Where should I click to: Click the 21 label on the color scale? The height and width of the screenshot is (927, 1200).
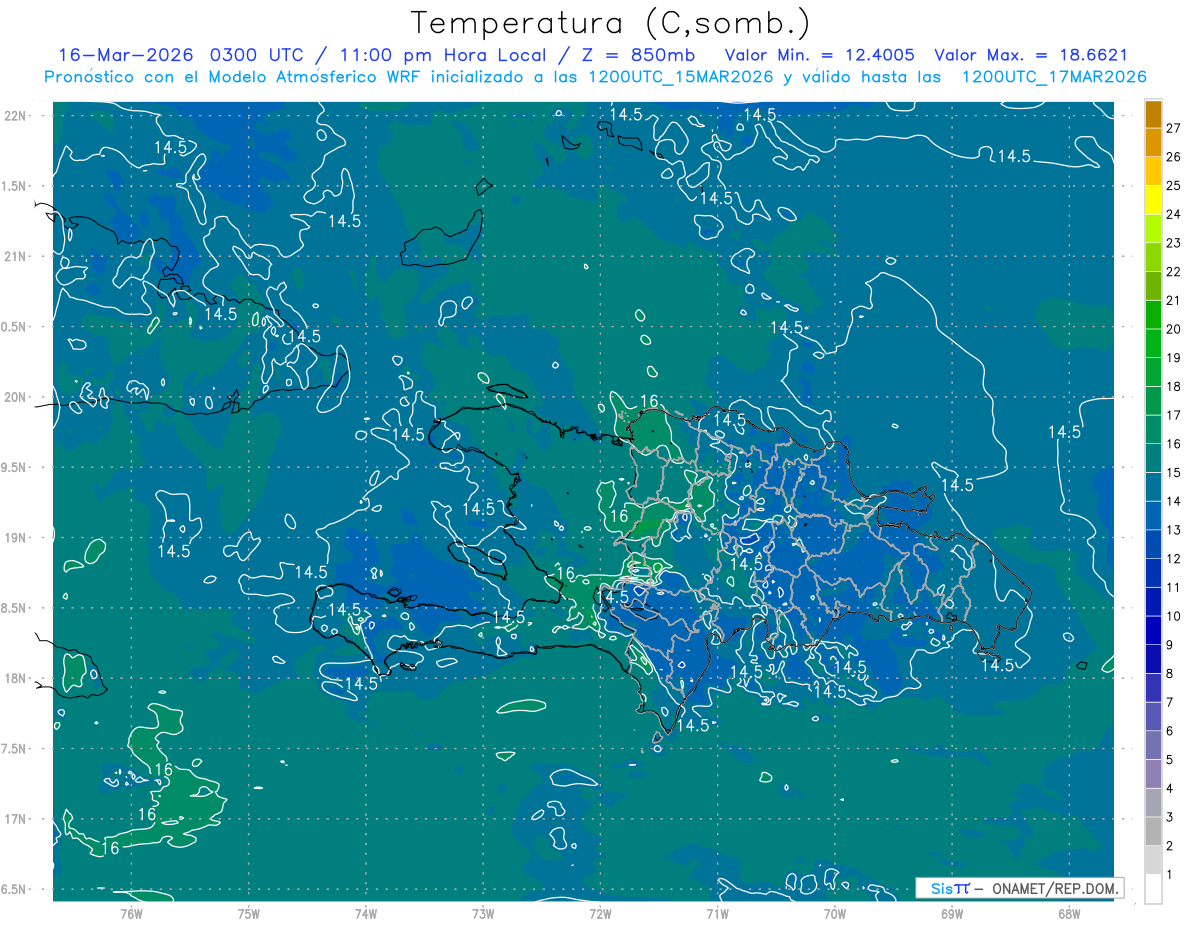point(1174,300)
